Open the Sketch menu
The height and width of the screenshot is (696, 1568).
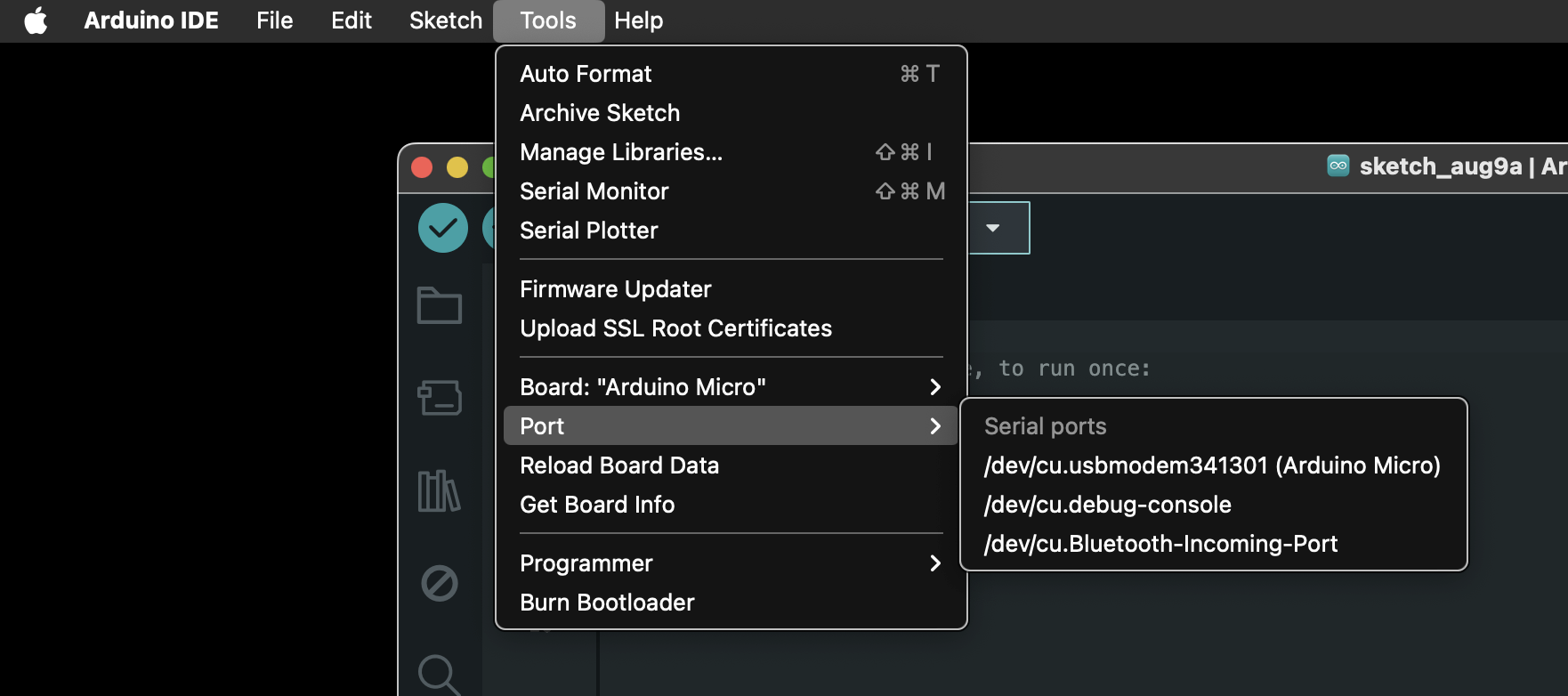point(446,20)
